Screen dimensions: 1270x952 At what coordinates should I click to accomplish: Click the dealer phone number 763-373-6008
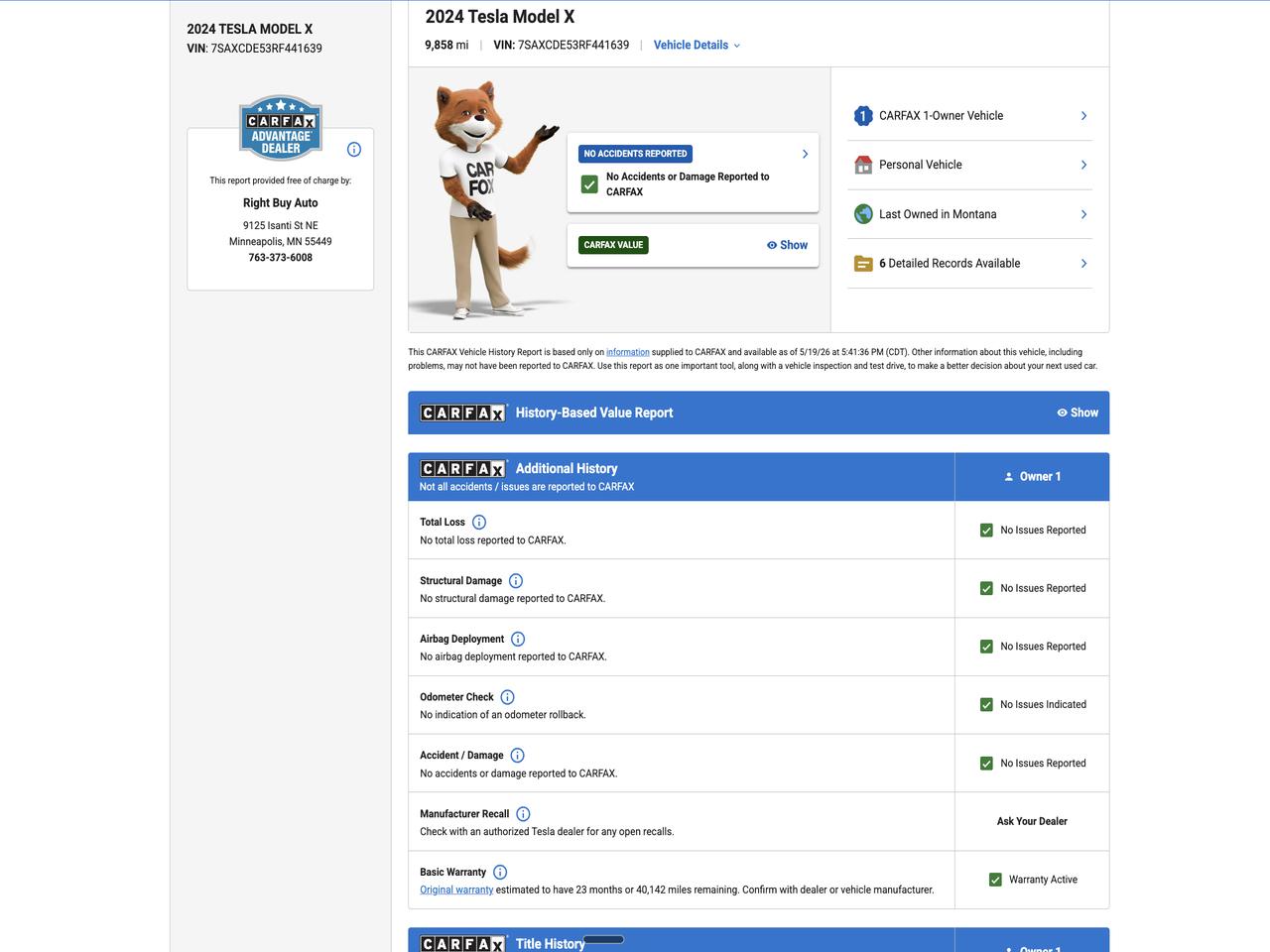281,258
